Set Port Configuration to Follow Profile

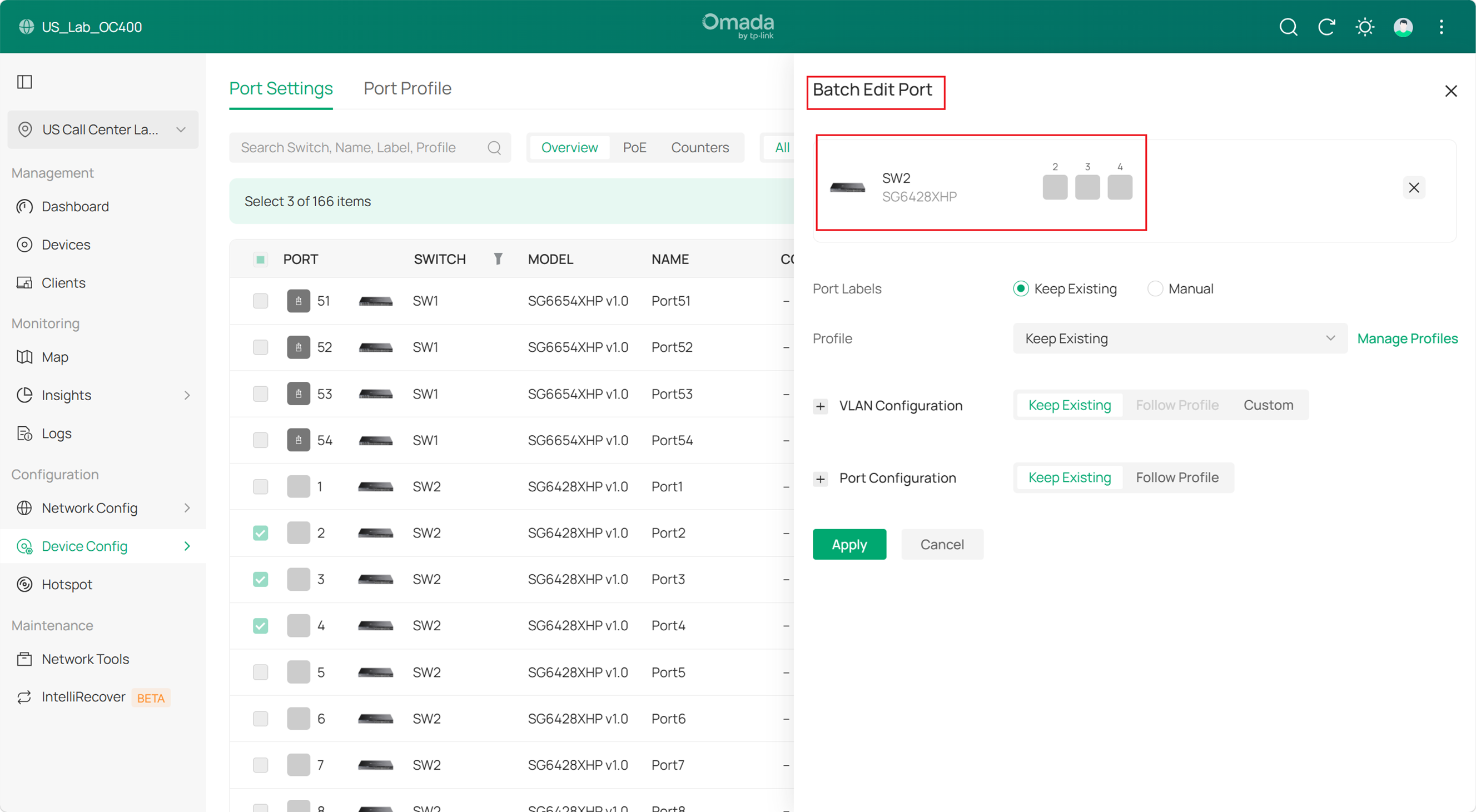click(x=1177, y=477)
